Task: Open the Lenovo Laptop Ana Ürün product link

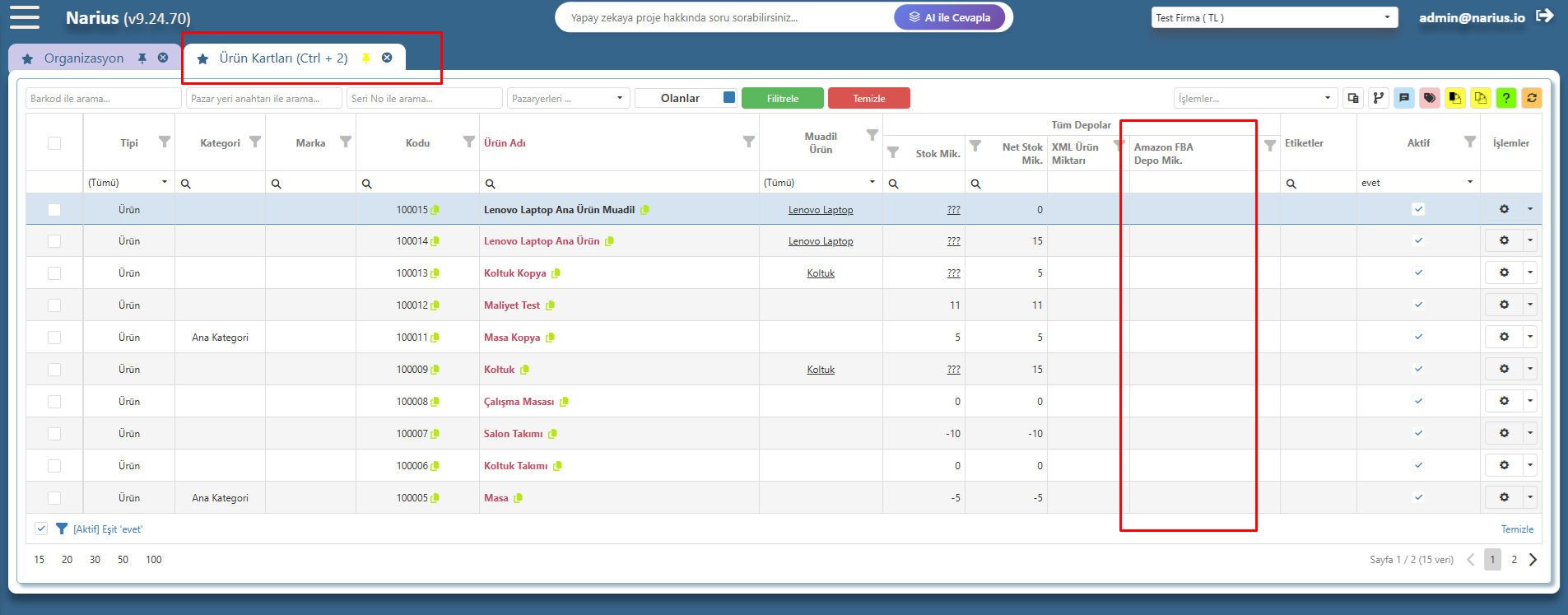Action: [x=542, y=241]
